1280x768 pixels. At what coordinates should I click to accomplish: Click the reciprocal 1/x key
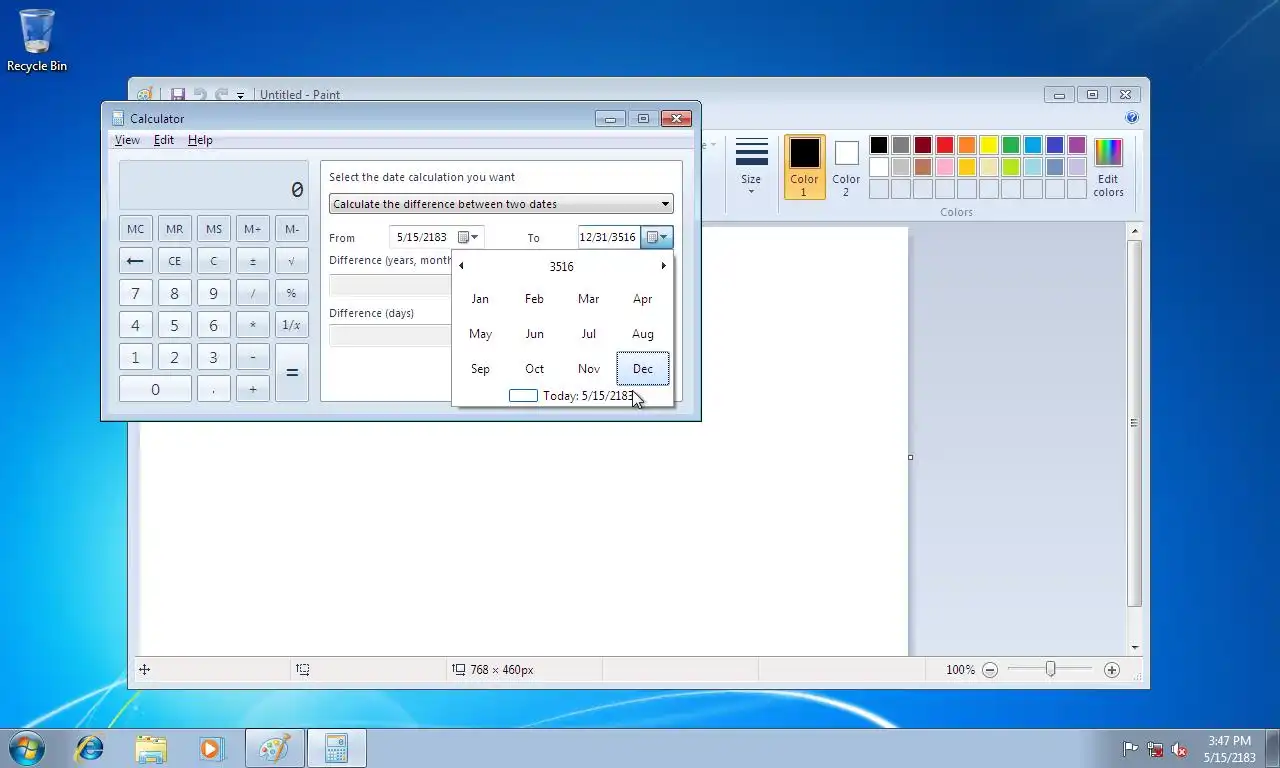point(291,325)
